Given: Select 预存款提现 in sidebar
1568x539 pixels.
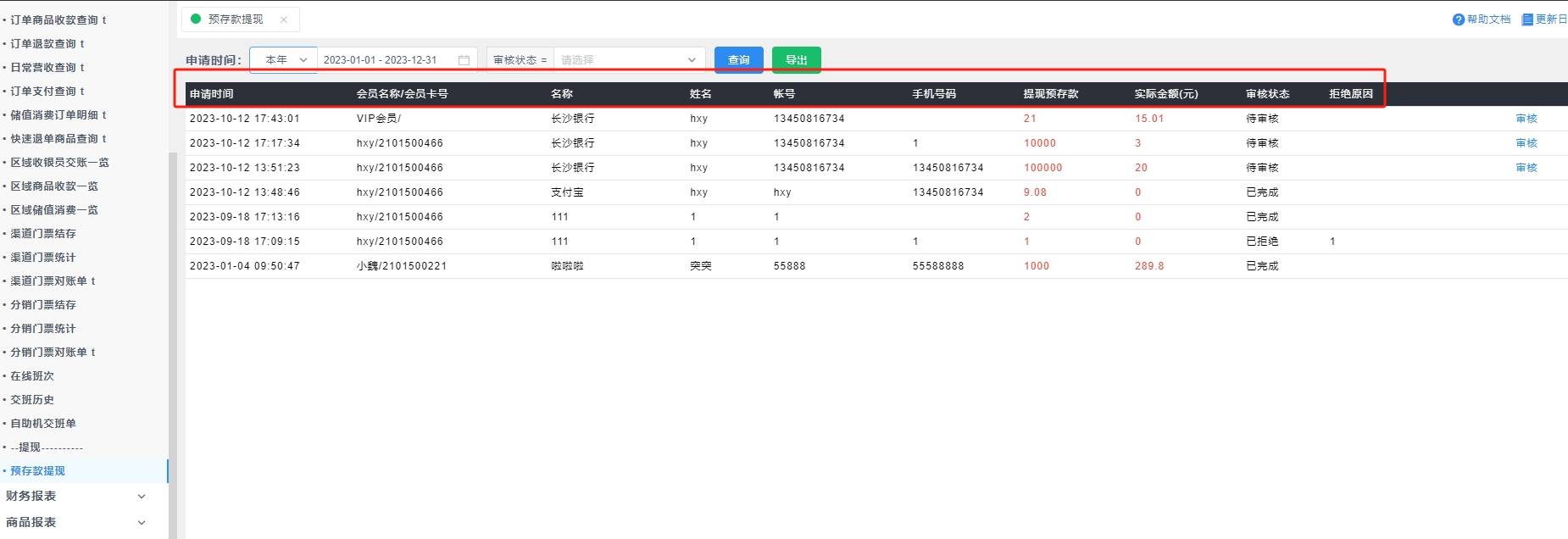Looking at the screenshot, I should [37, 470].
